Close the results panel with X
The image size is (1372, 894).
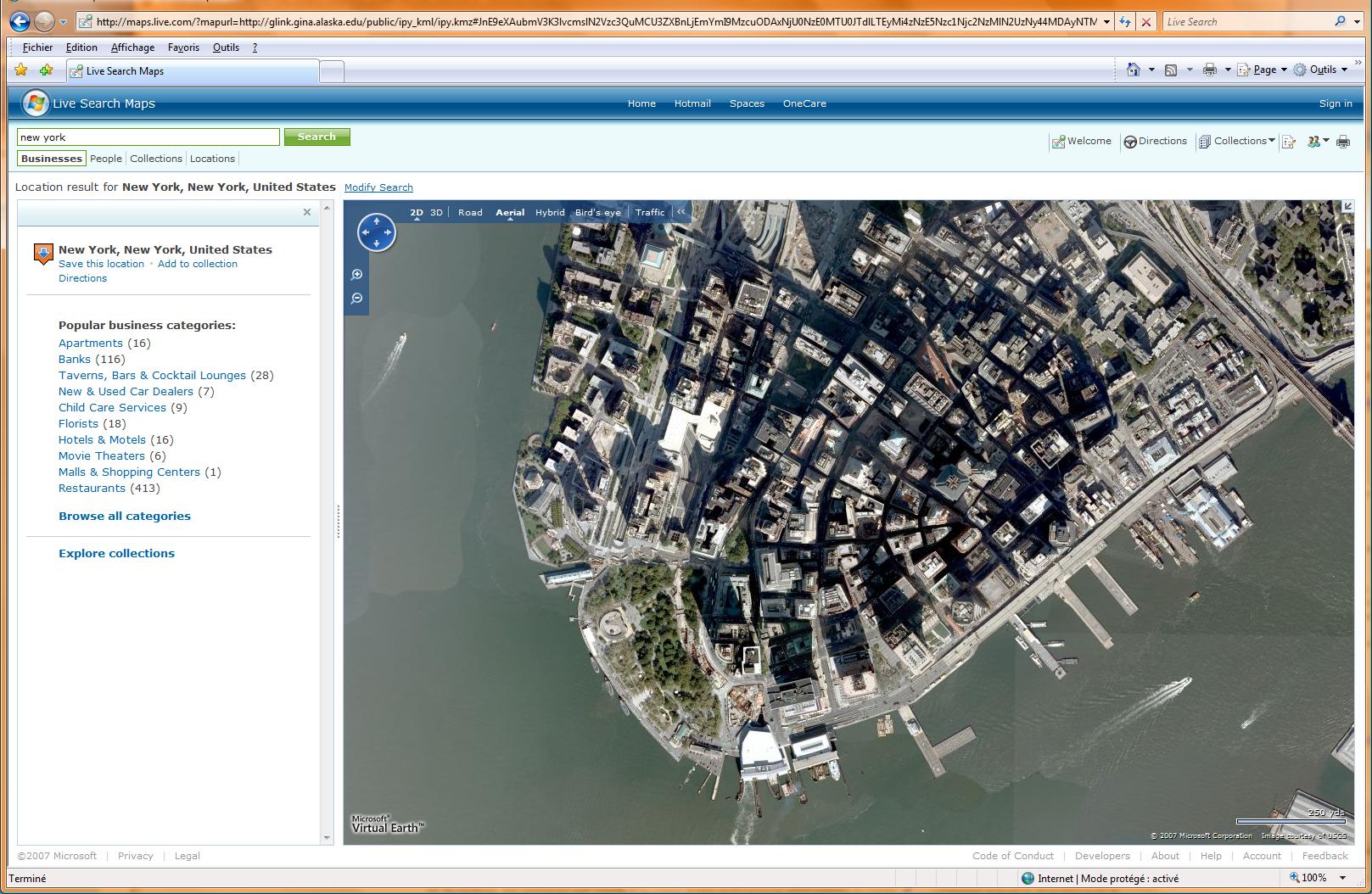click(307, 212)
